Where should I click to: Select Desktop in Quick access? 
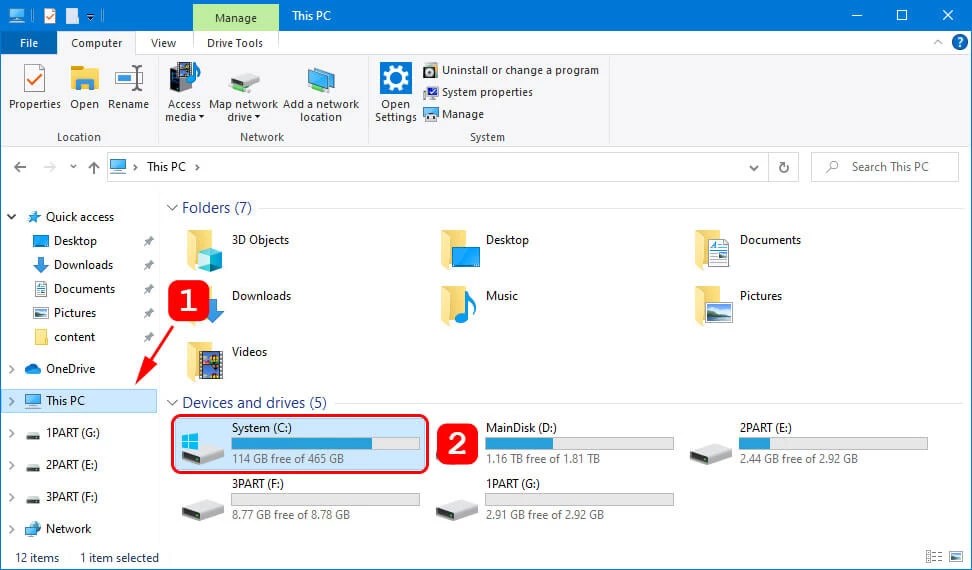pyautogui.click(x=75, y=241)
